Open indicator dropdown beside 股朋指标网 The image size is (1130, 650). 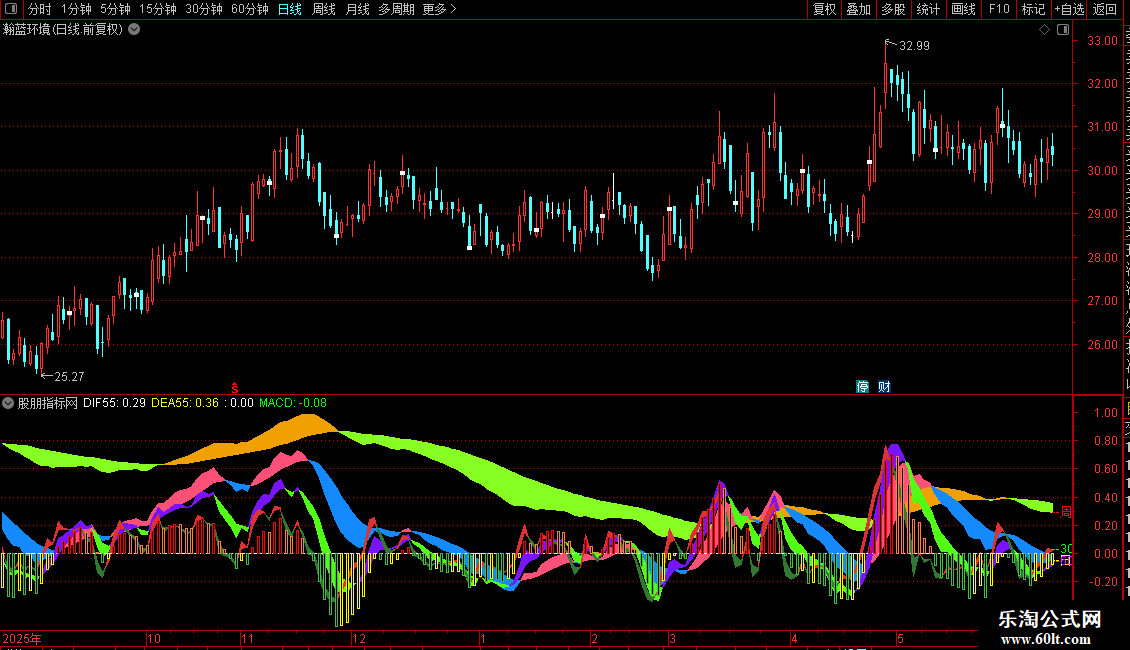coord(8,403)
